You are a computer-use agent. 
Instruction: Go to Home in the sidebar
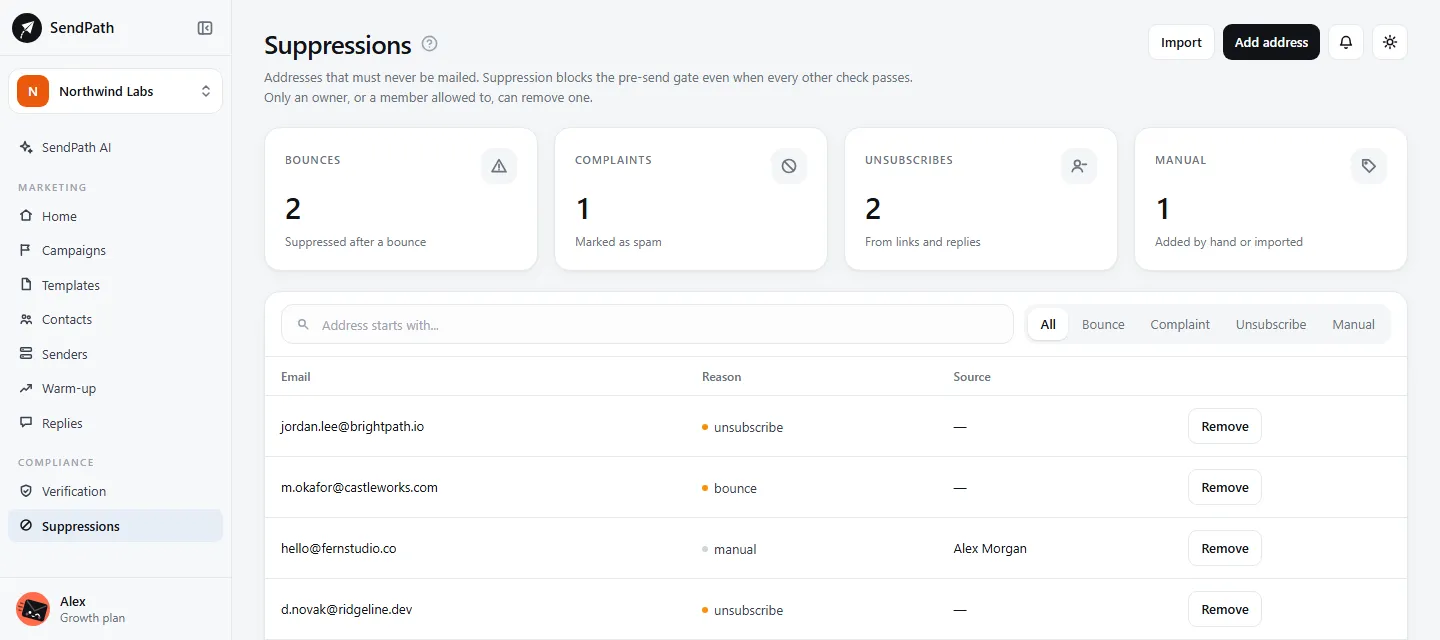click(x=115, y=216)
